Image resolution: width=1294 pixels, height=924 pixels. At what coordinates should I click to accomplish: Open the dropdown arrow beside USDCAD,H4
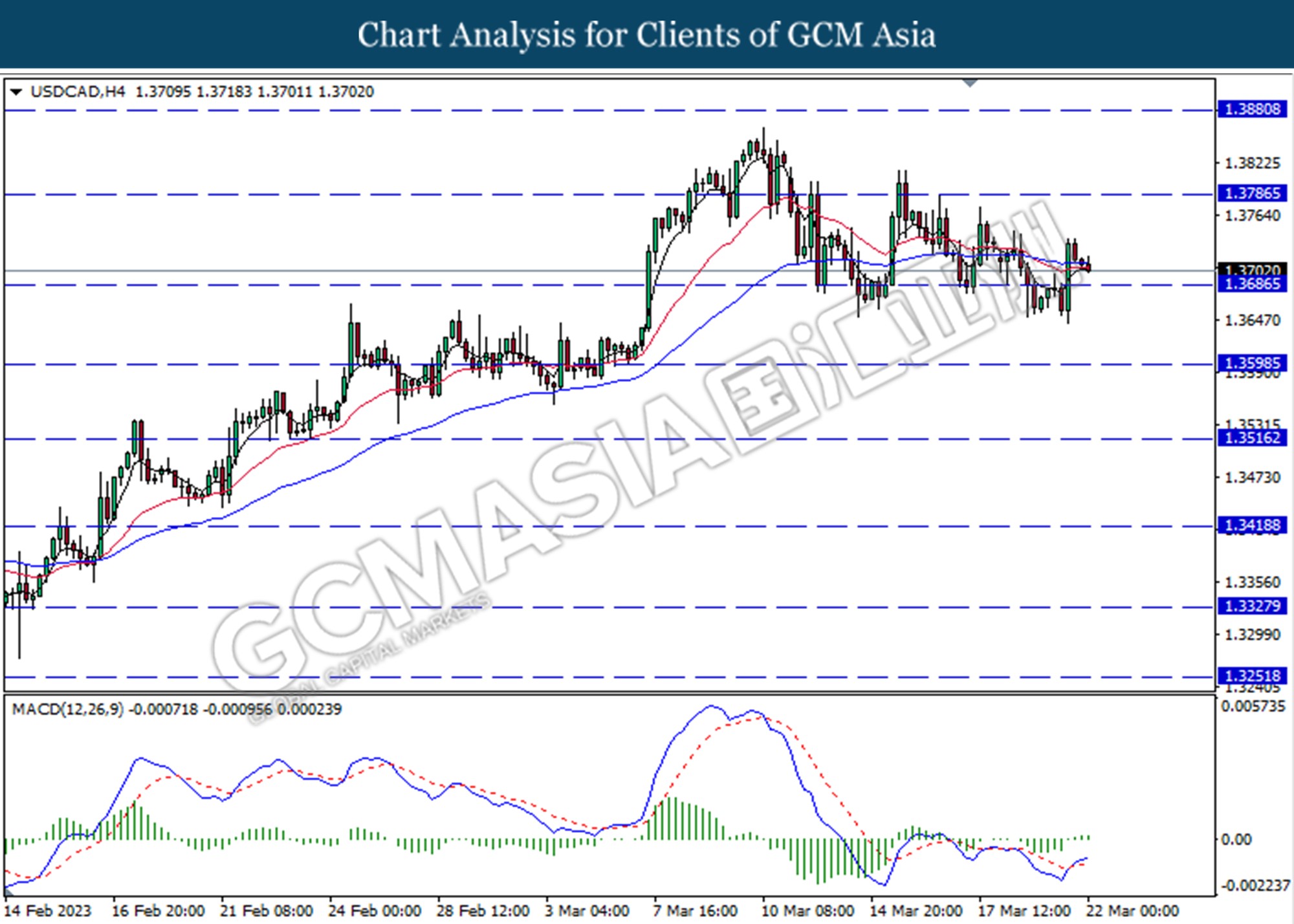point(17,92)
